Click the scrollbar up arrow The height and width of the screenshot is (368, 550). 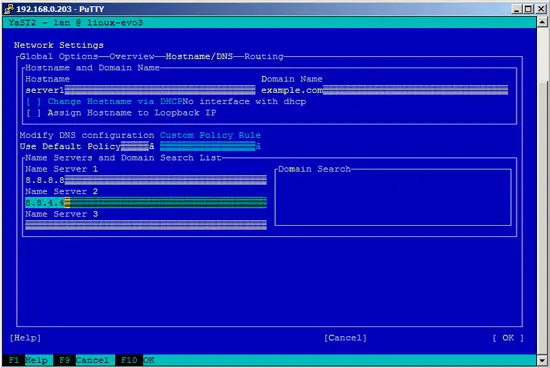click(x=542, y=22)
